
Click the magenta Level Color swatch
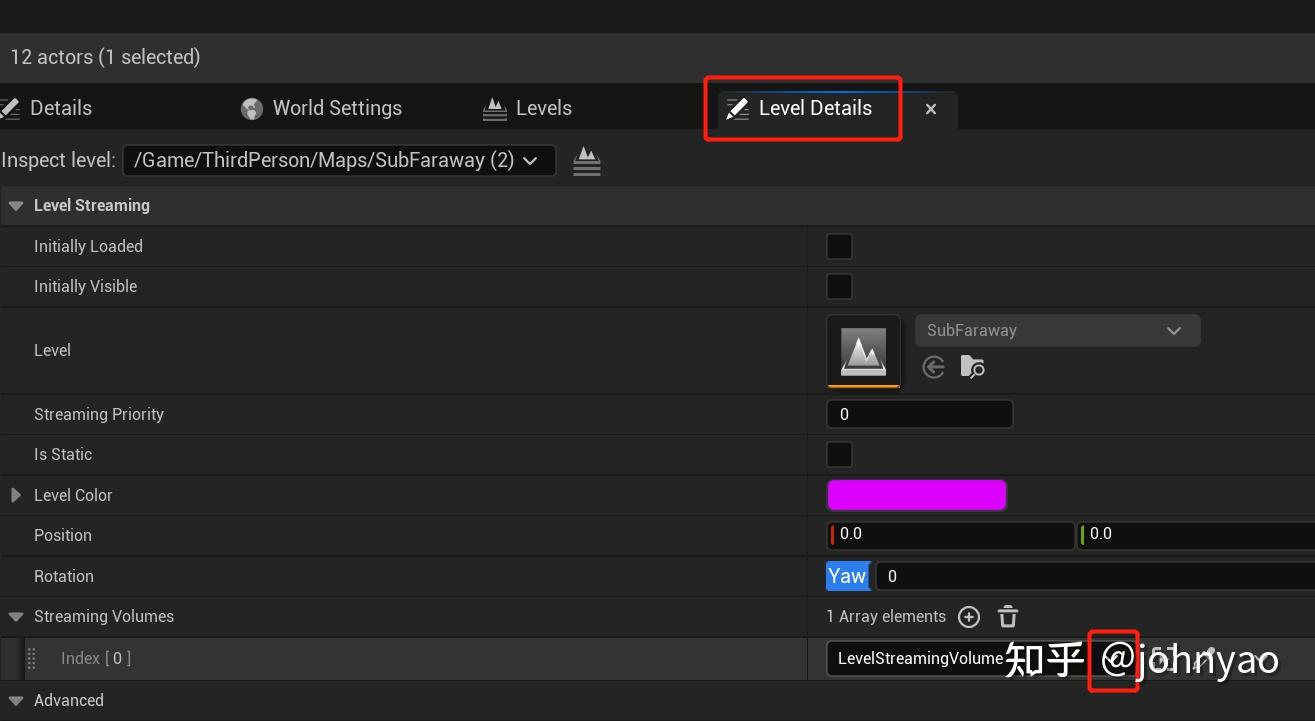(x=916, y=494)
